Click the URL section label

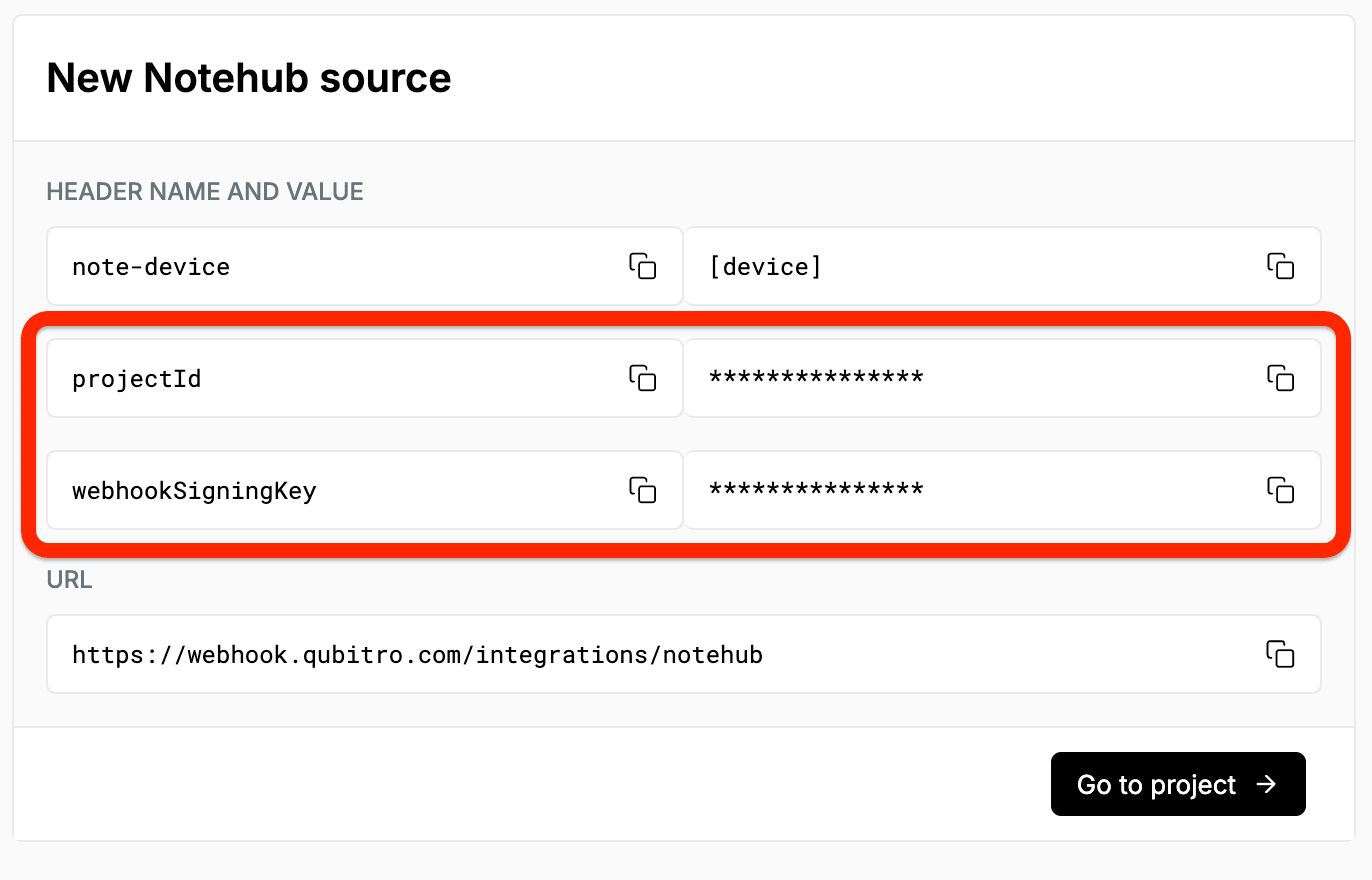tap(70, 580)
